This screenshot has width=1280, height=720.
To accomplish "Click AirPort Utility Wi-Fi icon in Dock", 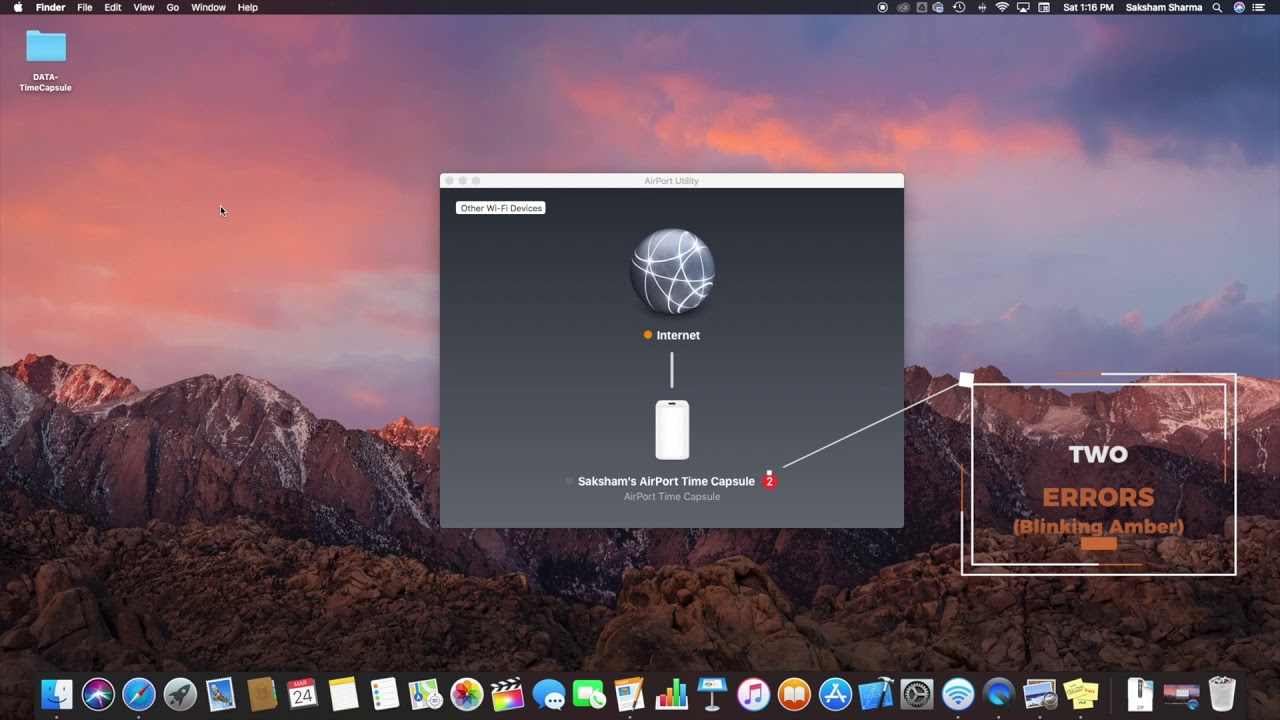I will coord(958,694).
